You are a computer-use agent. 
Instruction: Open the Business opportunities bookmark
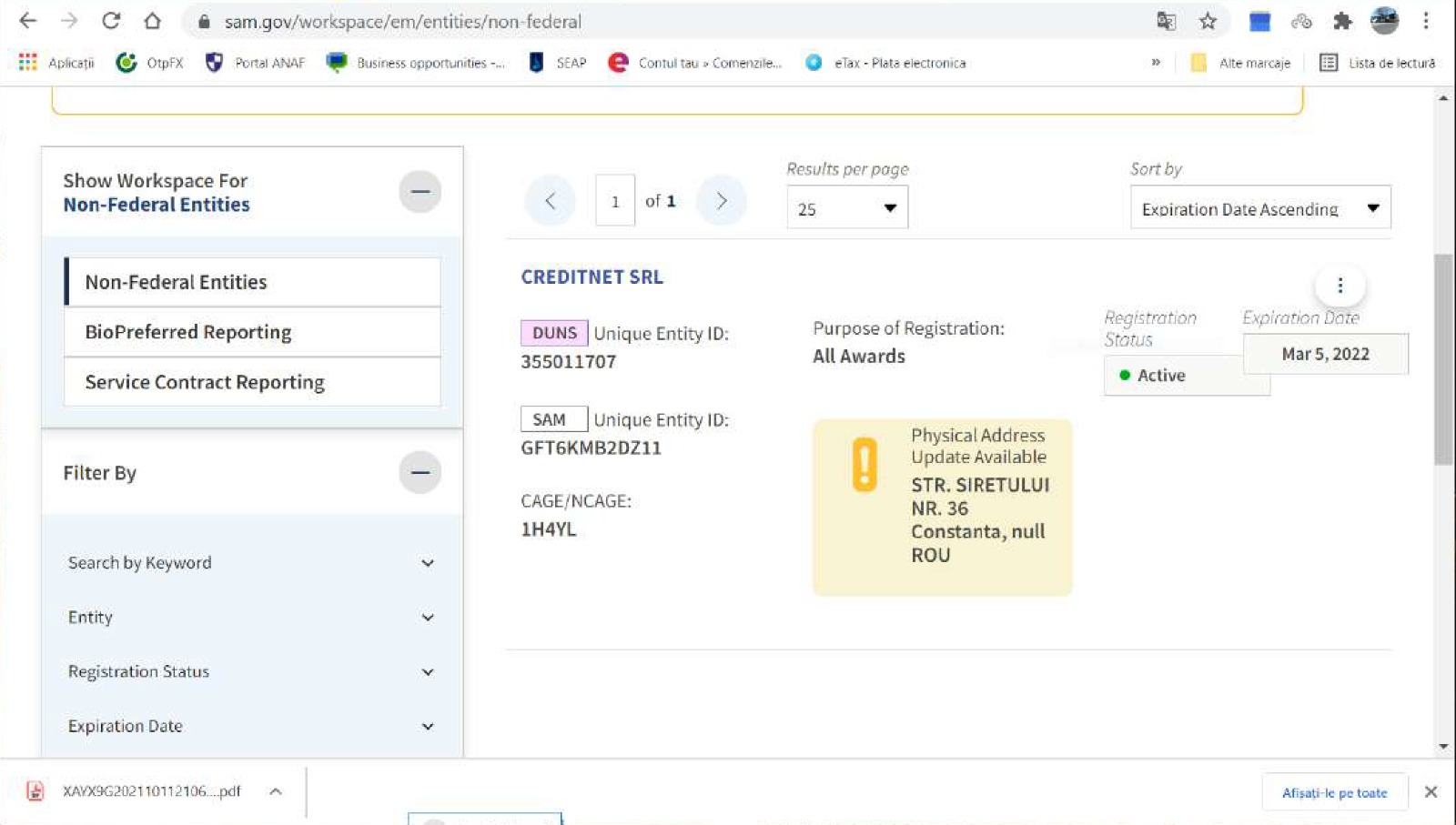point(417,63)
